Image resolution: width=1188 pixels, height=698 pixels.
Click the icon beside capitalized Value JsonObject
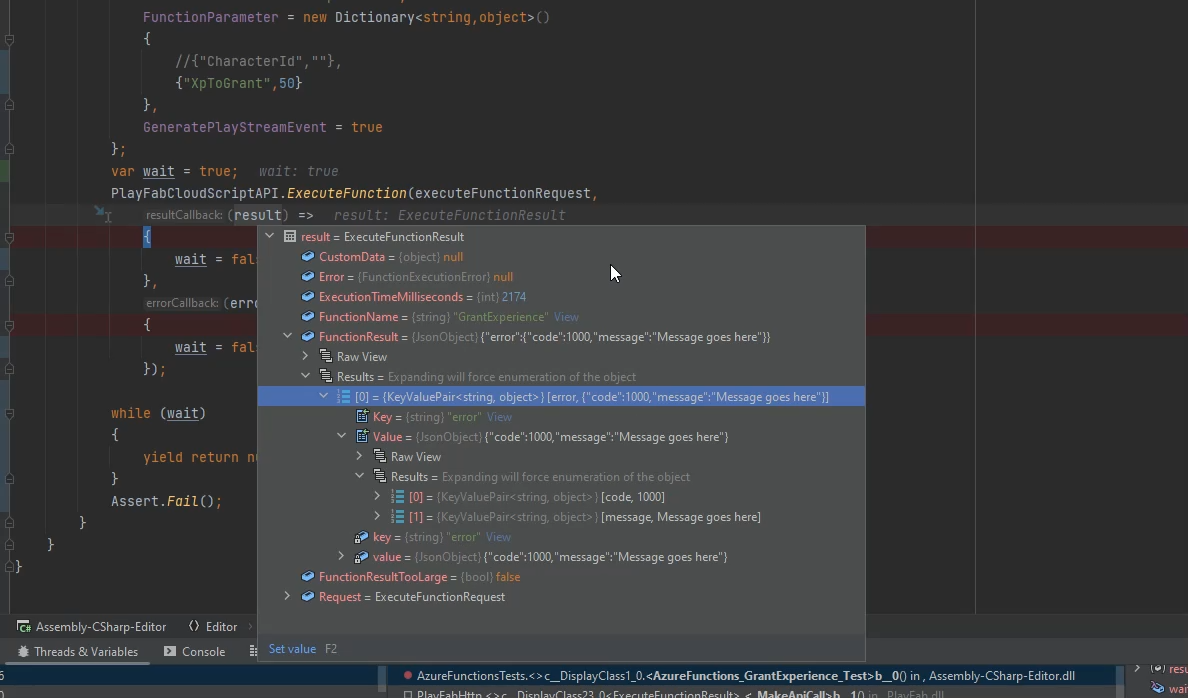click(362, 437)
